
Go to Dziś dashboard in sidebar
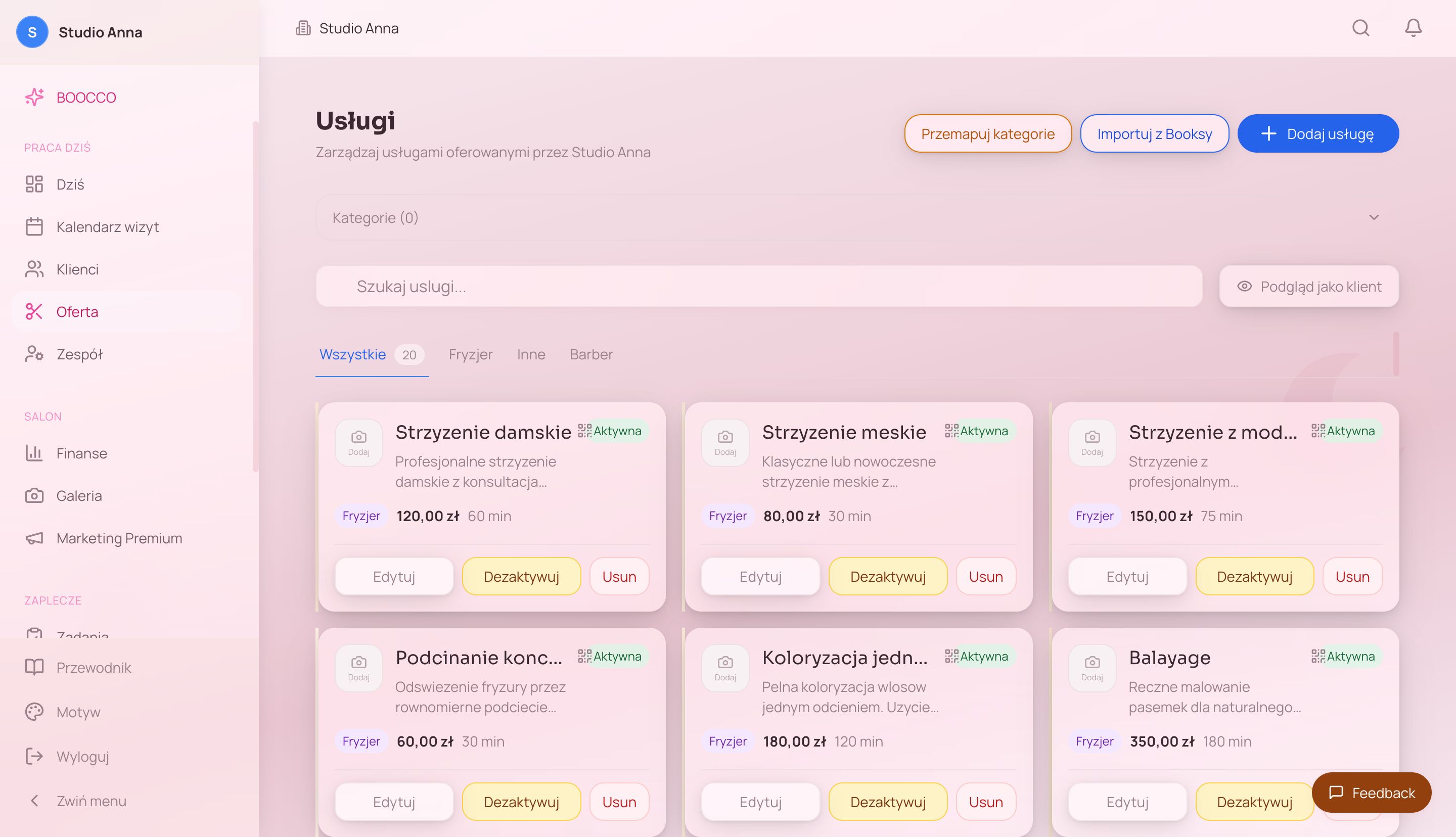click(x=126, y=184)
